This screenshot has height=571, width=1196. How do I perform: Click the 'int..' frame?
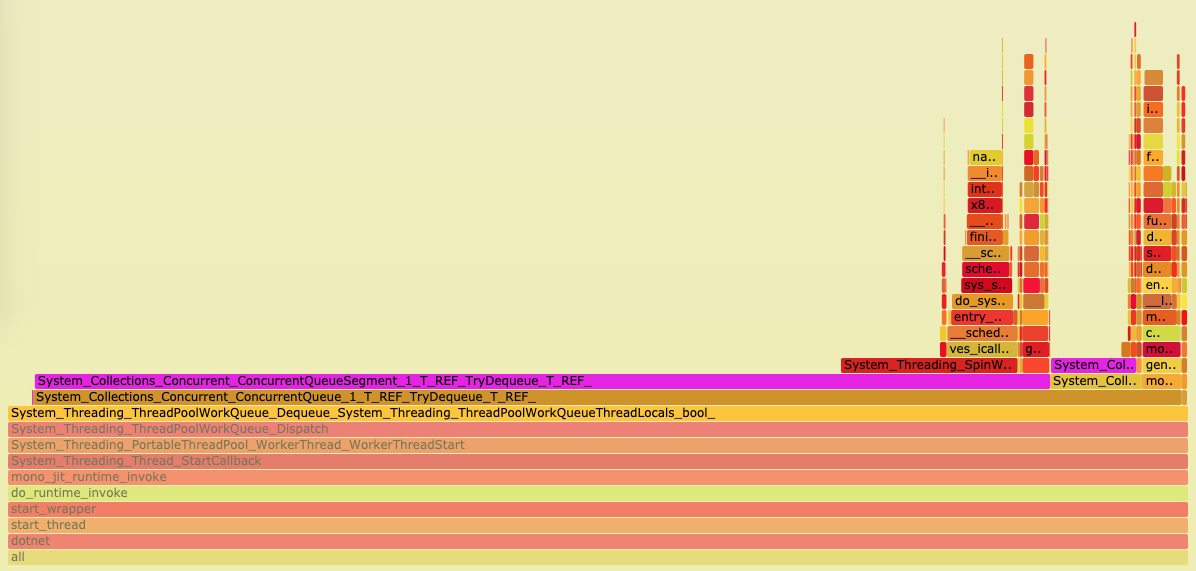tap(985, 189)
